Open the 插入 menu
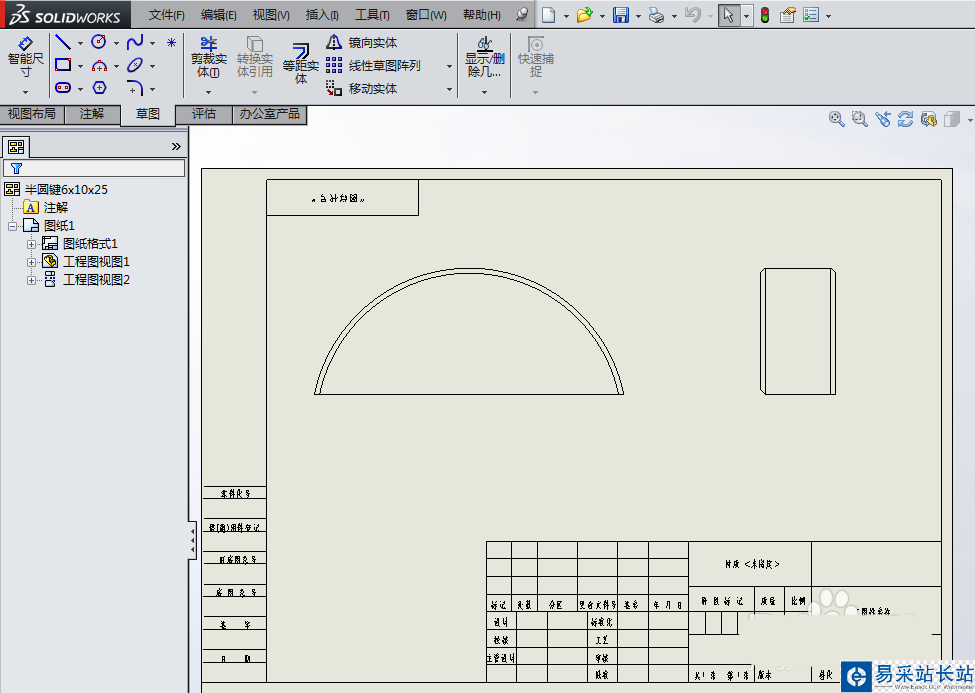Image resolution: width=975 pixels, height=693 pixels. coord(321,15)
